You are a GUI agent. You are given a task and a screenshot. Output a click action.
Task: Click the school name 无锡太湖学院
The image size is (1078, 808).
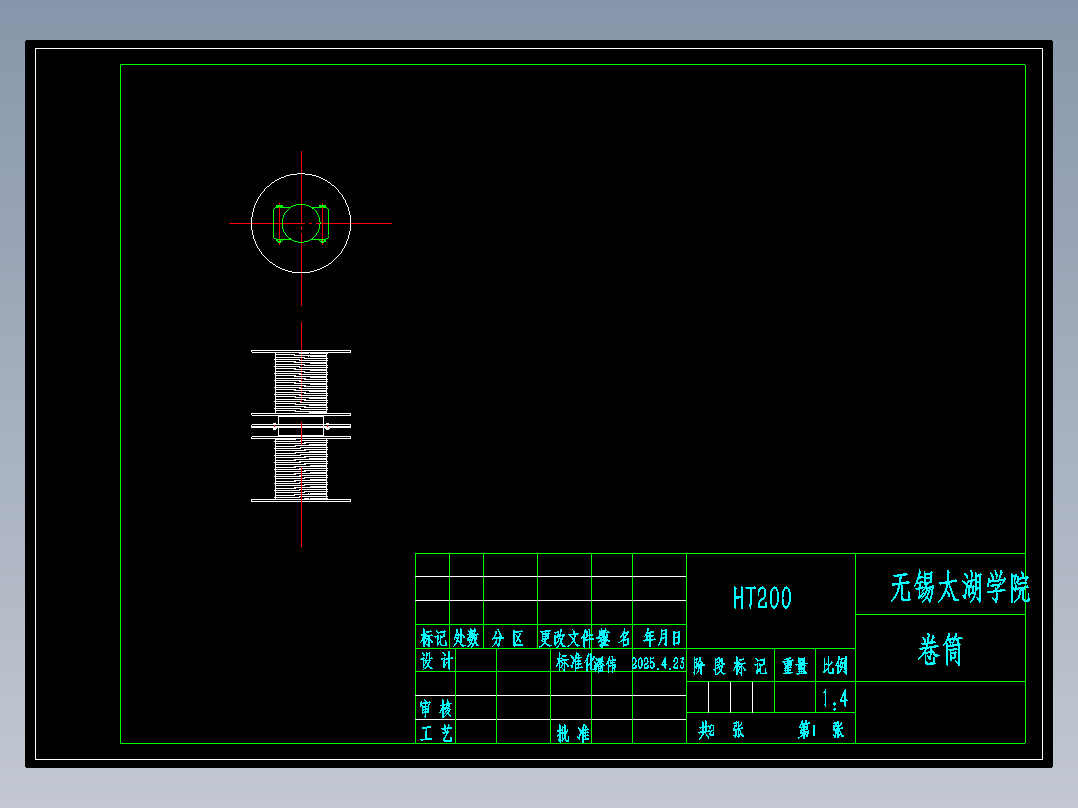(x=957, y=584)
